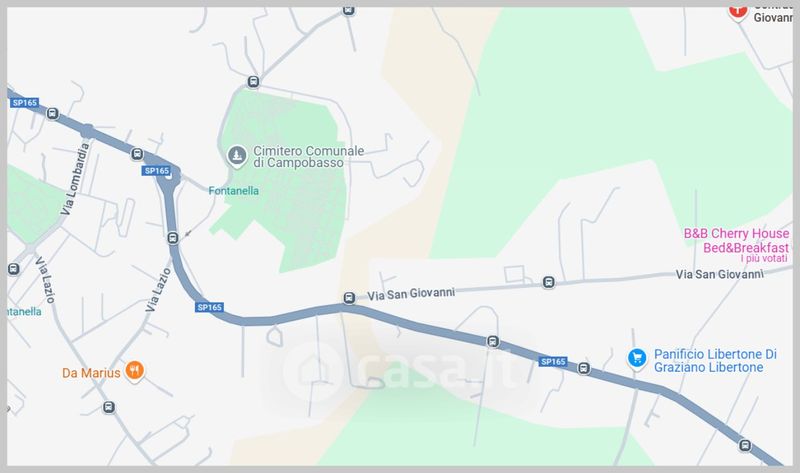The width and height of the screenshot is (800, 473).
Task: Click the Cimitero Comunale cemetery pin icon
Action: [x=236, y=156]
